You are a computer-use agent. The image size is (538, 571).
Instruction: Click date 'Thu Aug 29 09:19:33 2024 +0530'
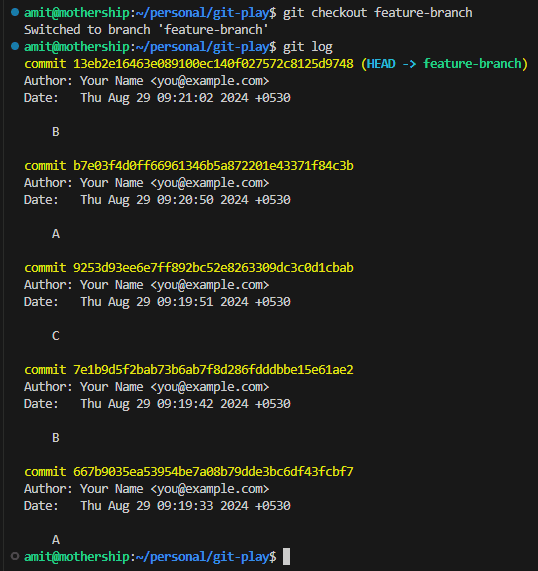pyautogui.click(x=185, y=506)
